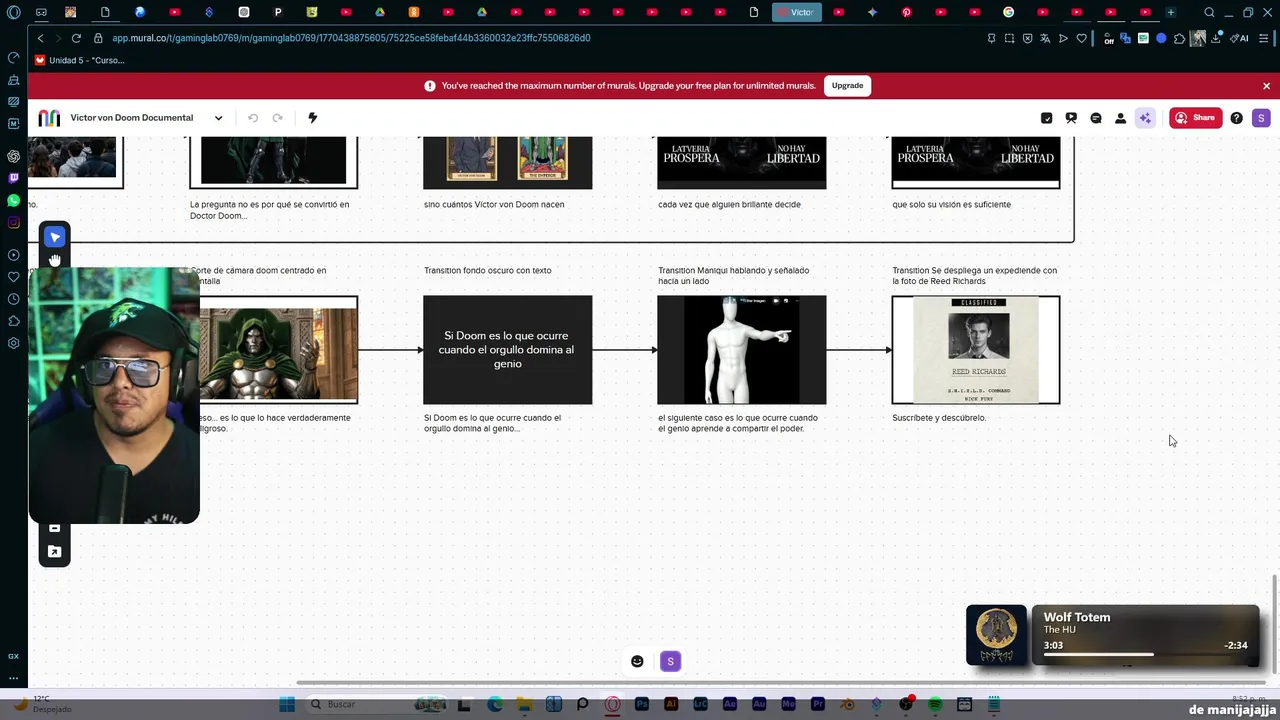The height and width of the screenshot is (720, 1280).
Task: Open the help question mark icon
Action: click(x=1237, y=118)
